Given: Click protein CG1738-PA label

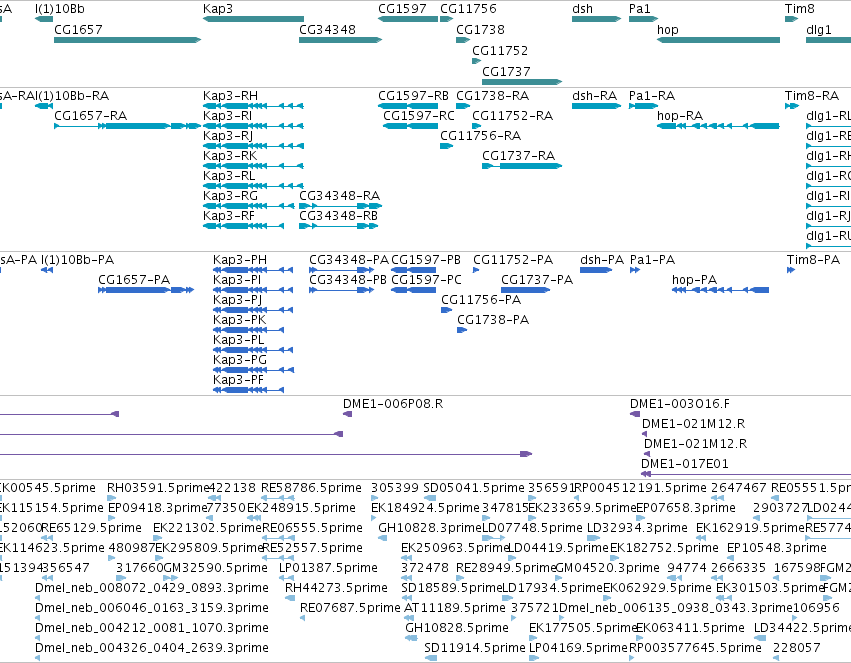Looking at the screenshot, I should pyautogui.click(x=493, y=320).
